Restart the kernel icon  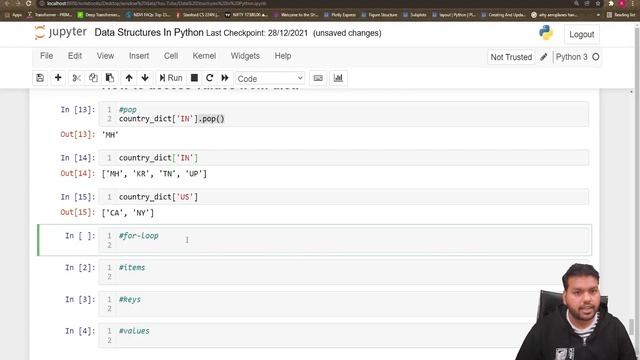point(209,78)
